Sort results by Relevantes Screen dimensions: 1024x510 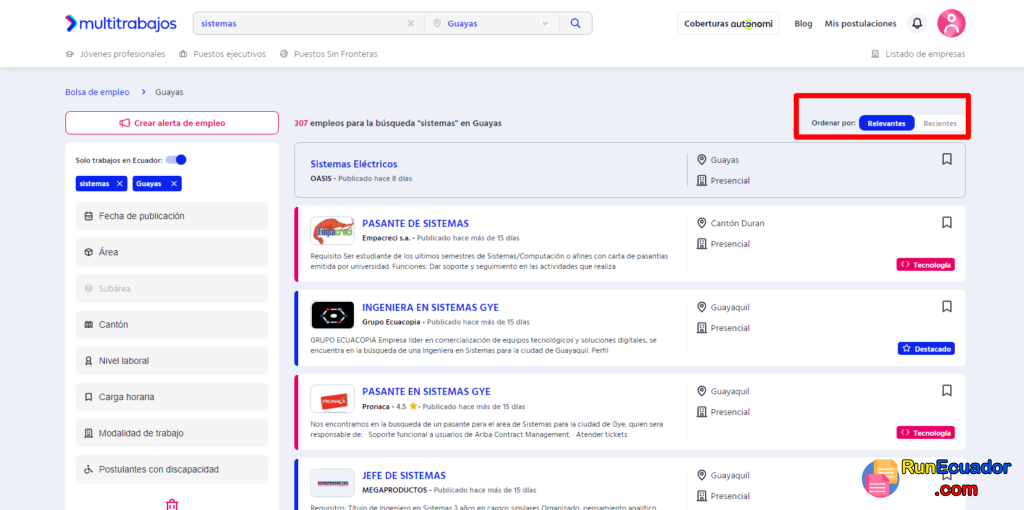[x=886, y=123]
